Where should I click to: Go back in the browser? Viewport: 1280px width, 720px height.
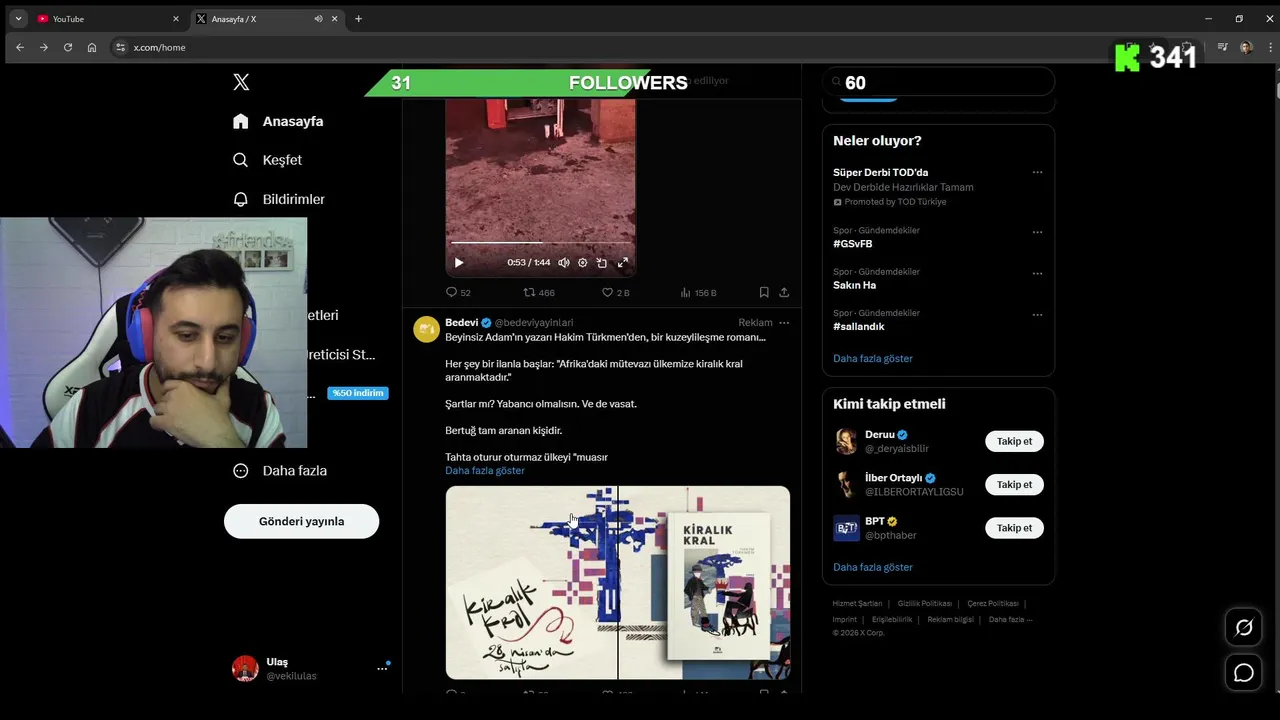pyautogui.click(x=19, y=47)
